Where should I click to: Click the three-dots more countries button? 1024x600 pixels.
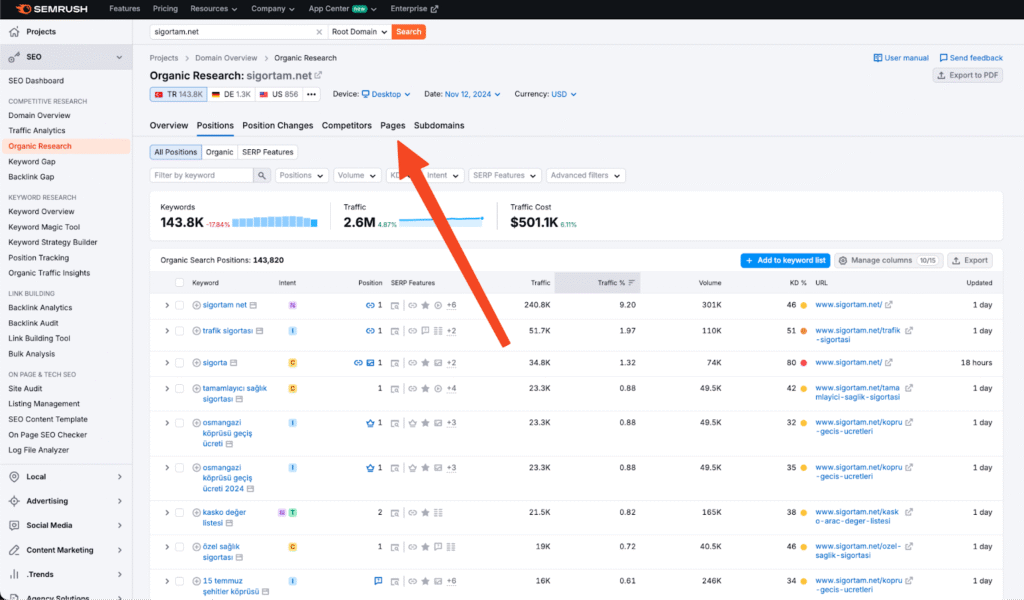[x=311, y=94]
